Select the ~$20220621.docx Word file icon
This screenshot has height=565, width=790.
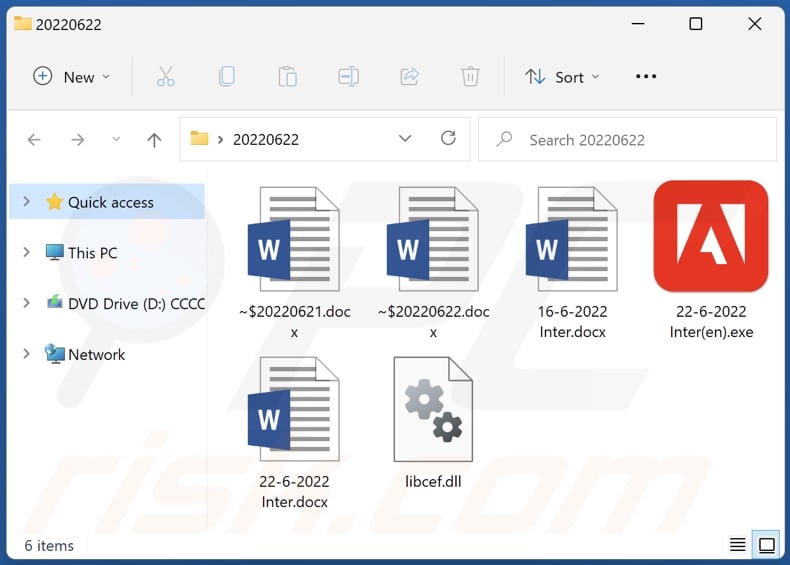(294, 239)
